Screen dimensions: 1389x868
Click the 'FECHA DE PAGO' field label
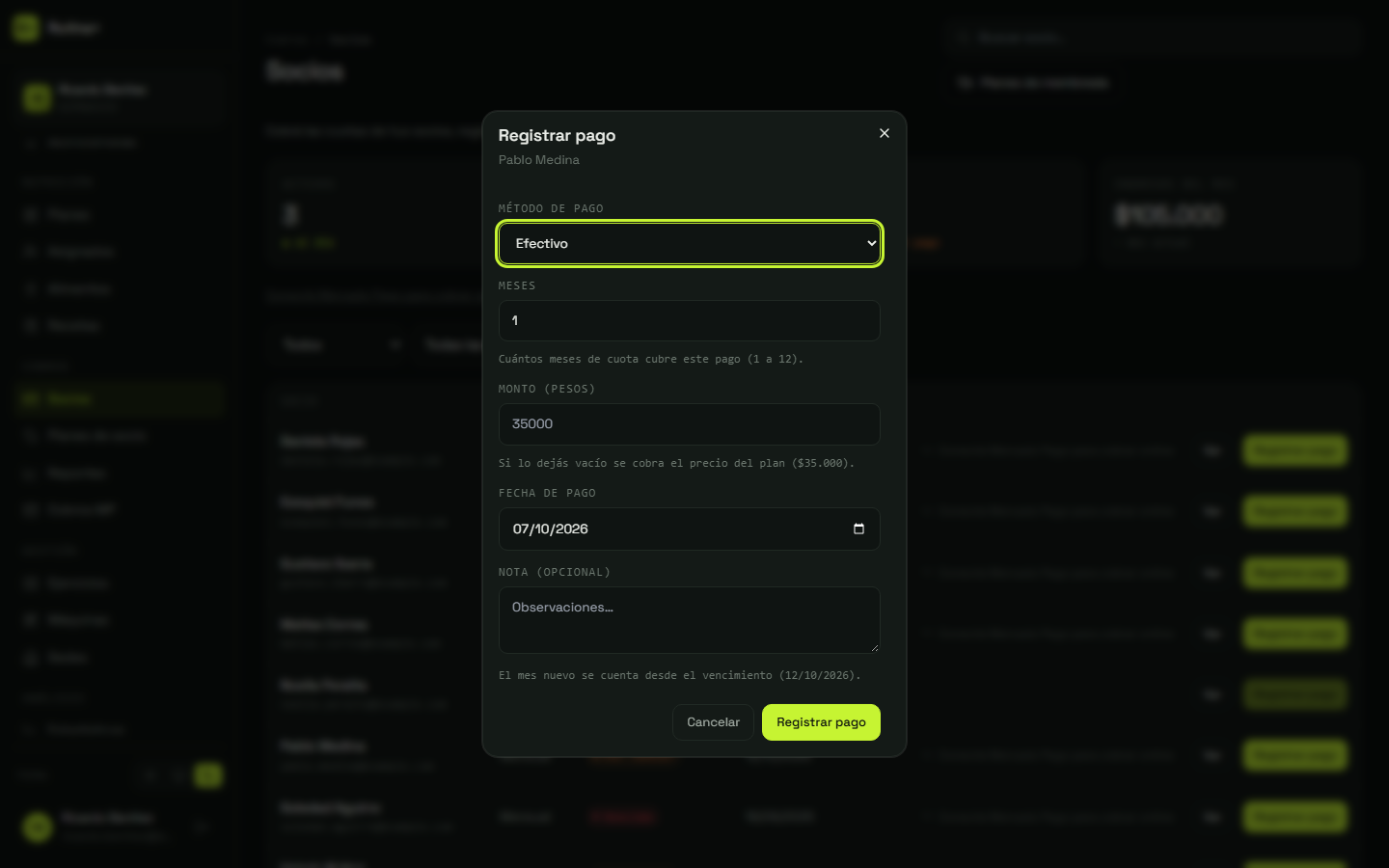click(x=547, y=493)
